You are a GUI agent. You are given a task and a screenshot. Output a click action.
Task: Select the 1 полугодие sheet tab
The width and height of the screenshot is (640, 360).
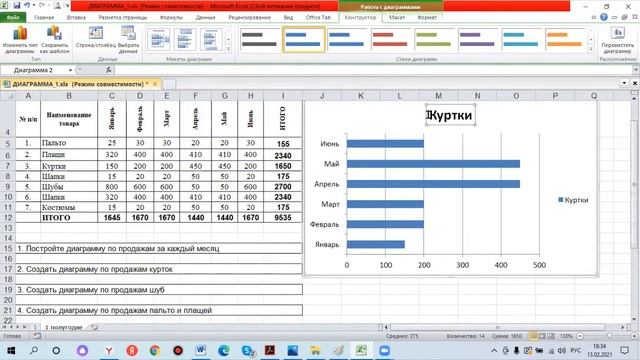point(64,327)
